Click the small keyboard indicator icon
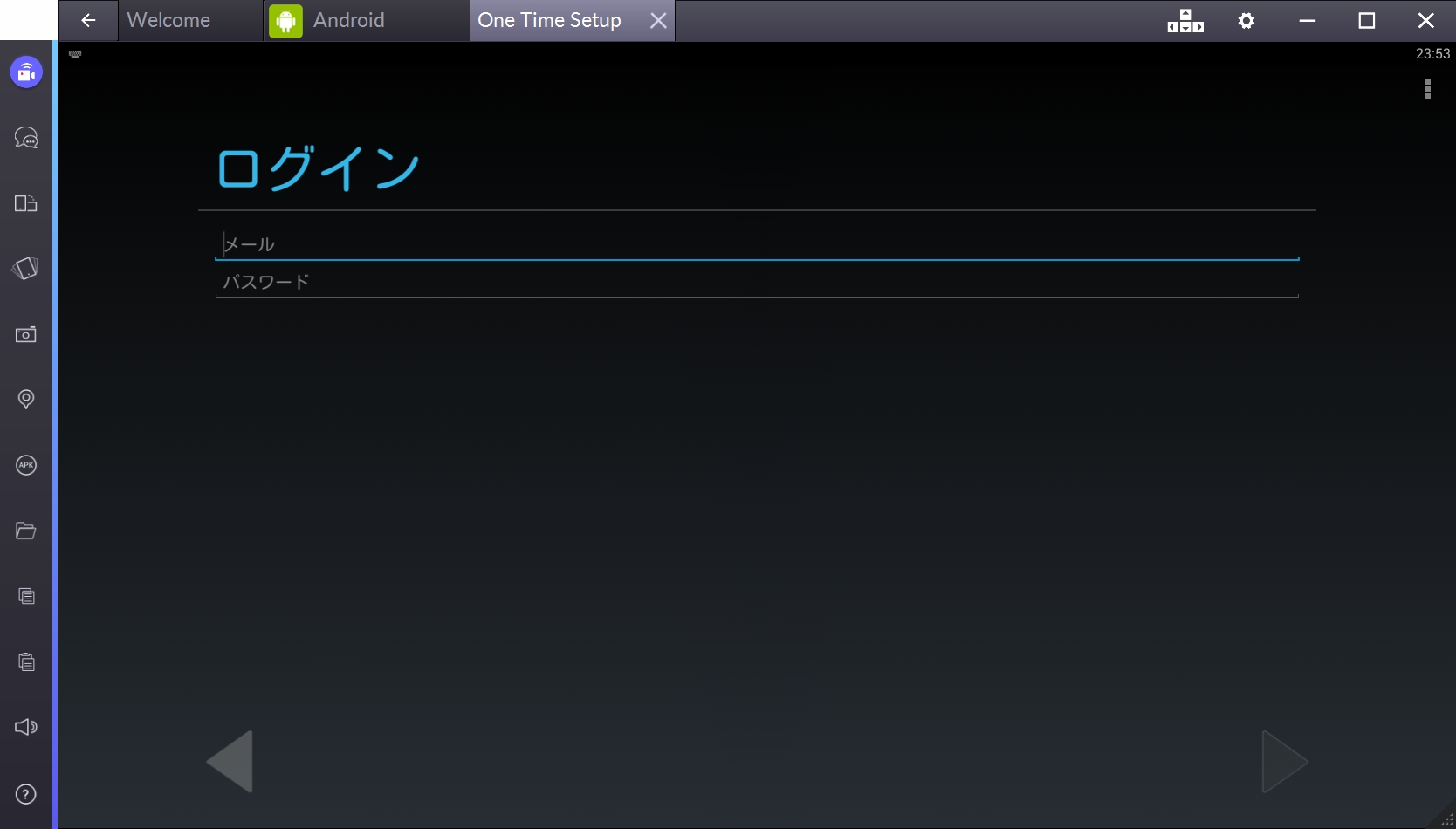1456x829 pixels. point(75,54)
